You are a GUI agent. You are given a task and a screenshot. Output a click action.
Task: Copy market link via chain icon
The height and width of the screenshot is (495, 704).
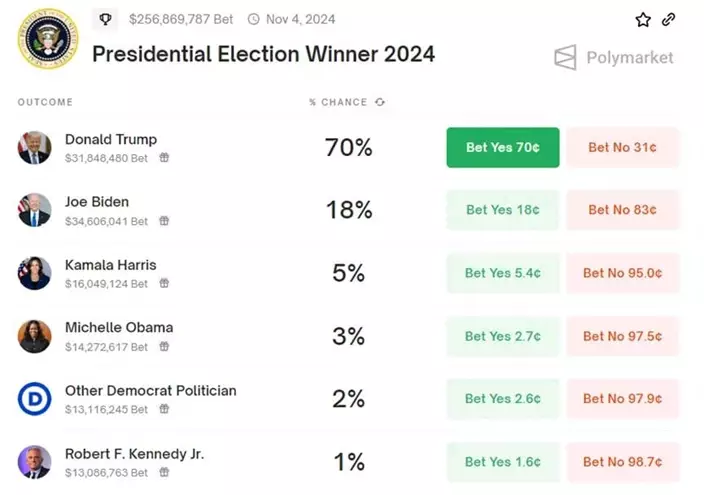pos(669,20)
